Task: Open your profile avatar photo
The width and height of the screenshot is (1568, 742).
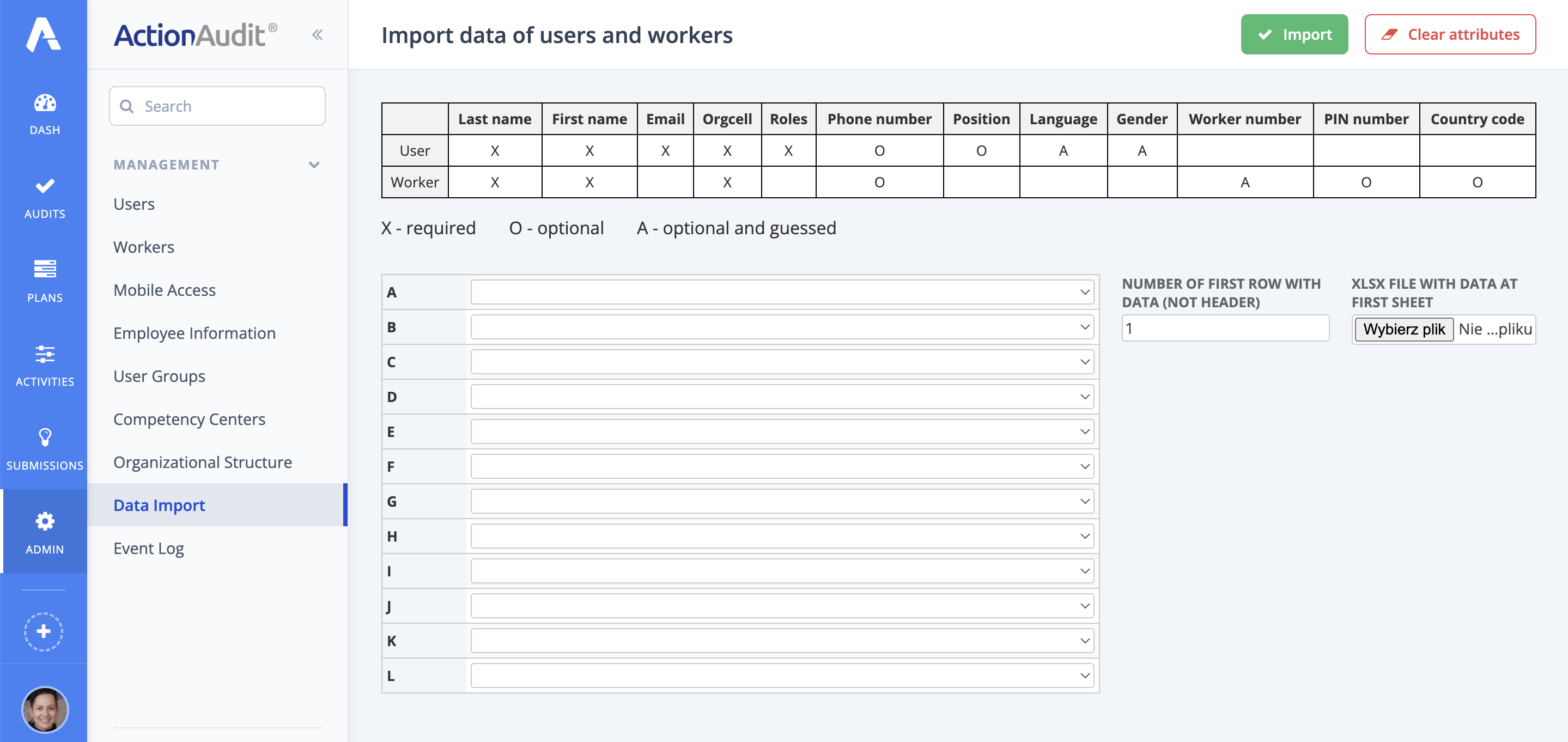Action: click(x=44, y=710)
